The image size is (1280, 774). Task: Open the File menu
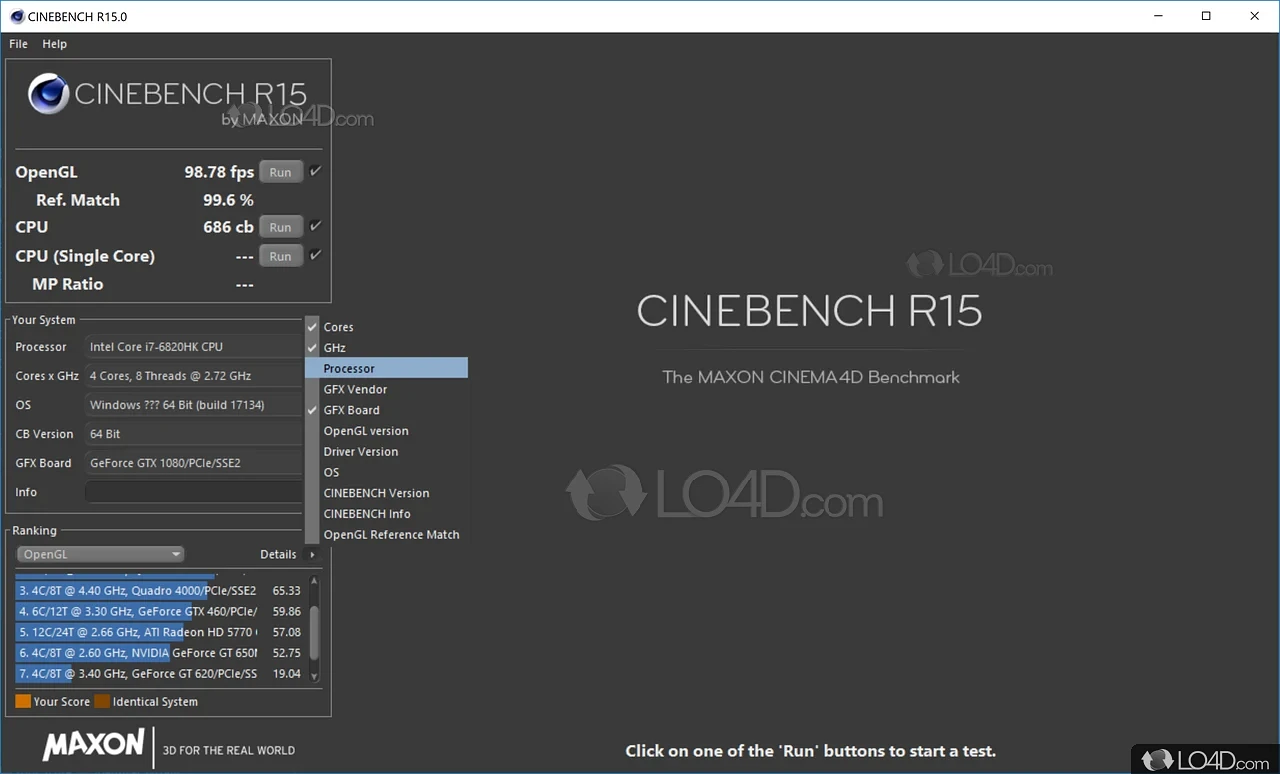18,44
